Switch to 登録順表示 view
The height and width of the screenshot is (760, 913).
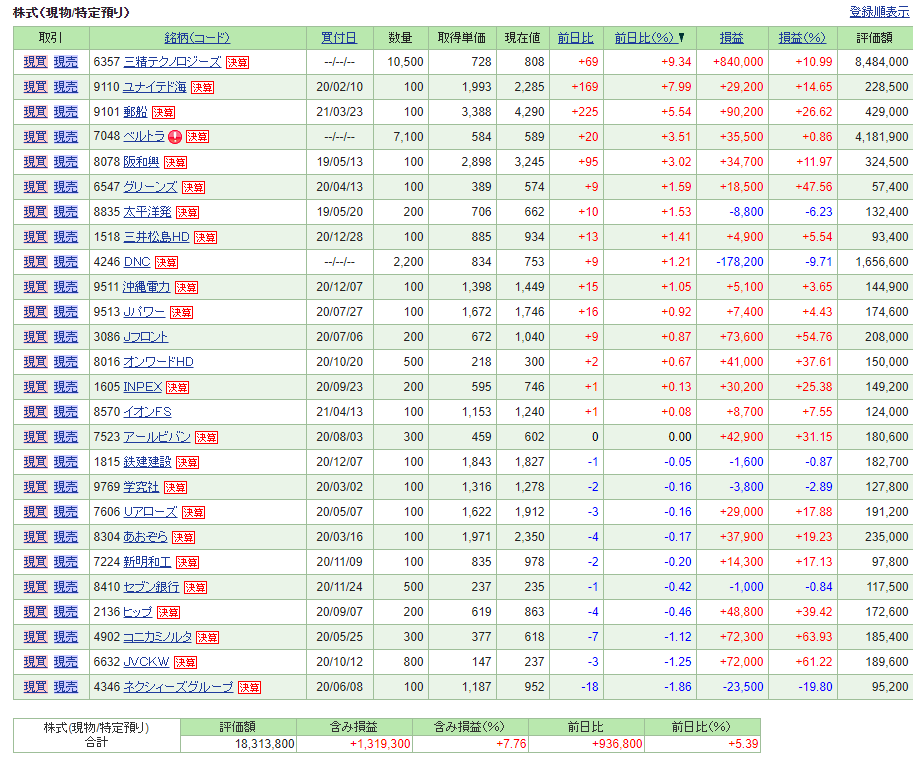pos(879,12)
